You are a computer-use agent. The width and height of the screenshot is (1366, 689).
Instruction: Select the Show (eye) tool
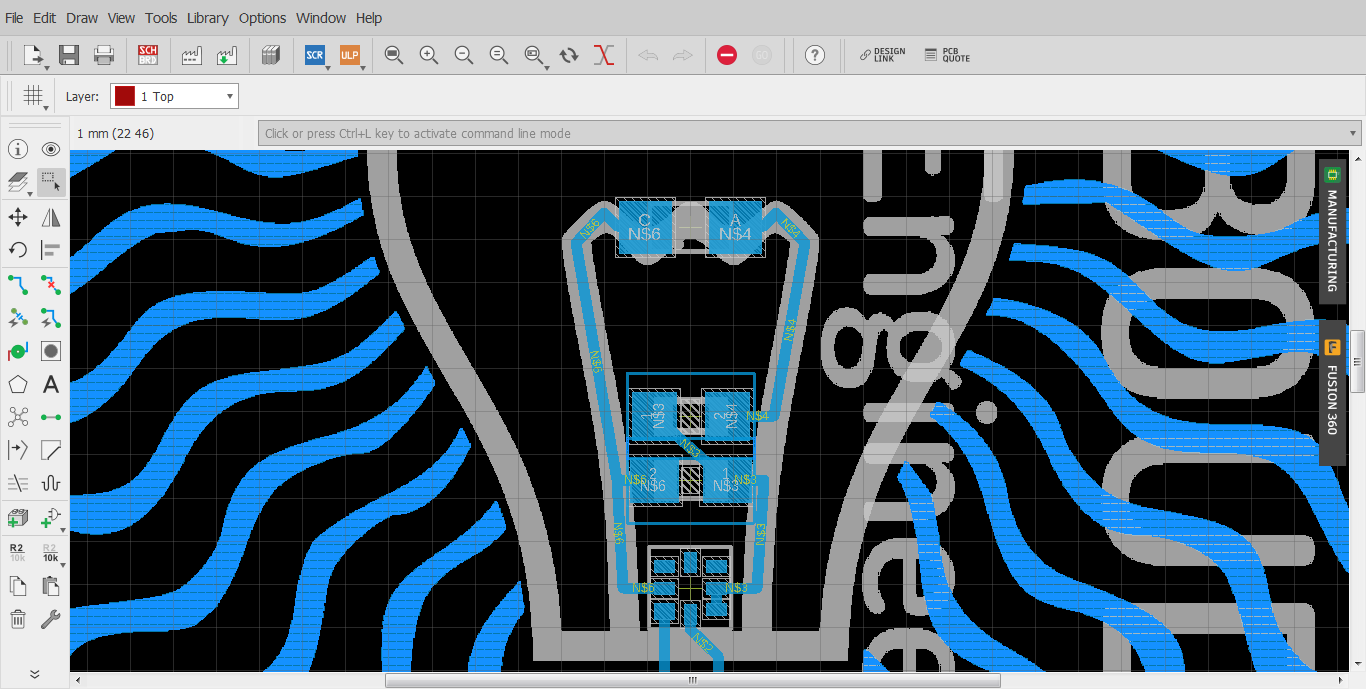click(x=51, y=150)
